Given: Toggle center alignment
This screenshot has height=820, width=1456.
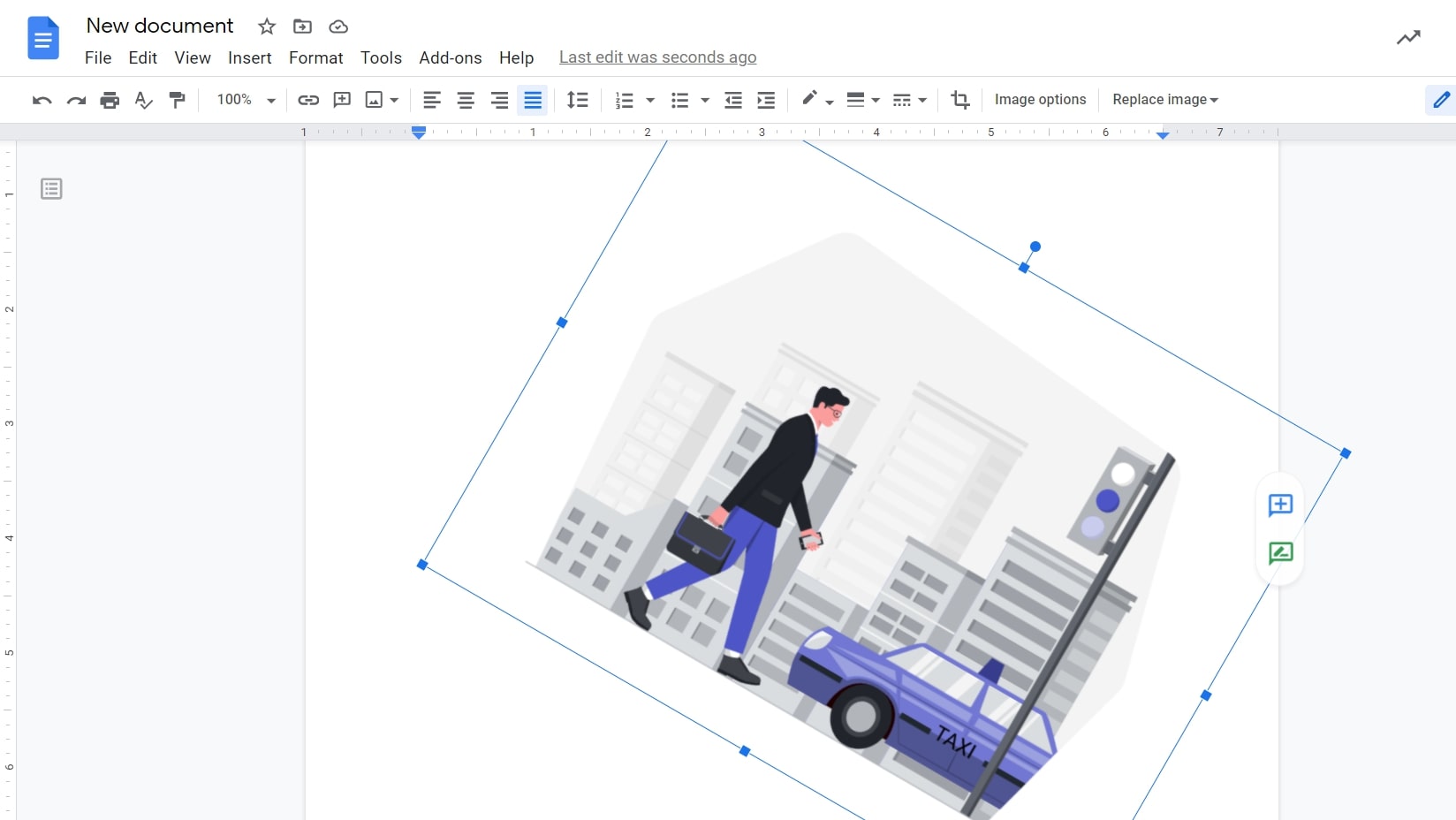Looking at the screenshot, I should [466, 100].
